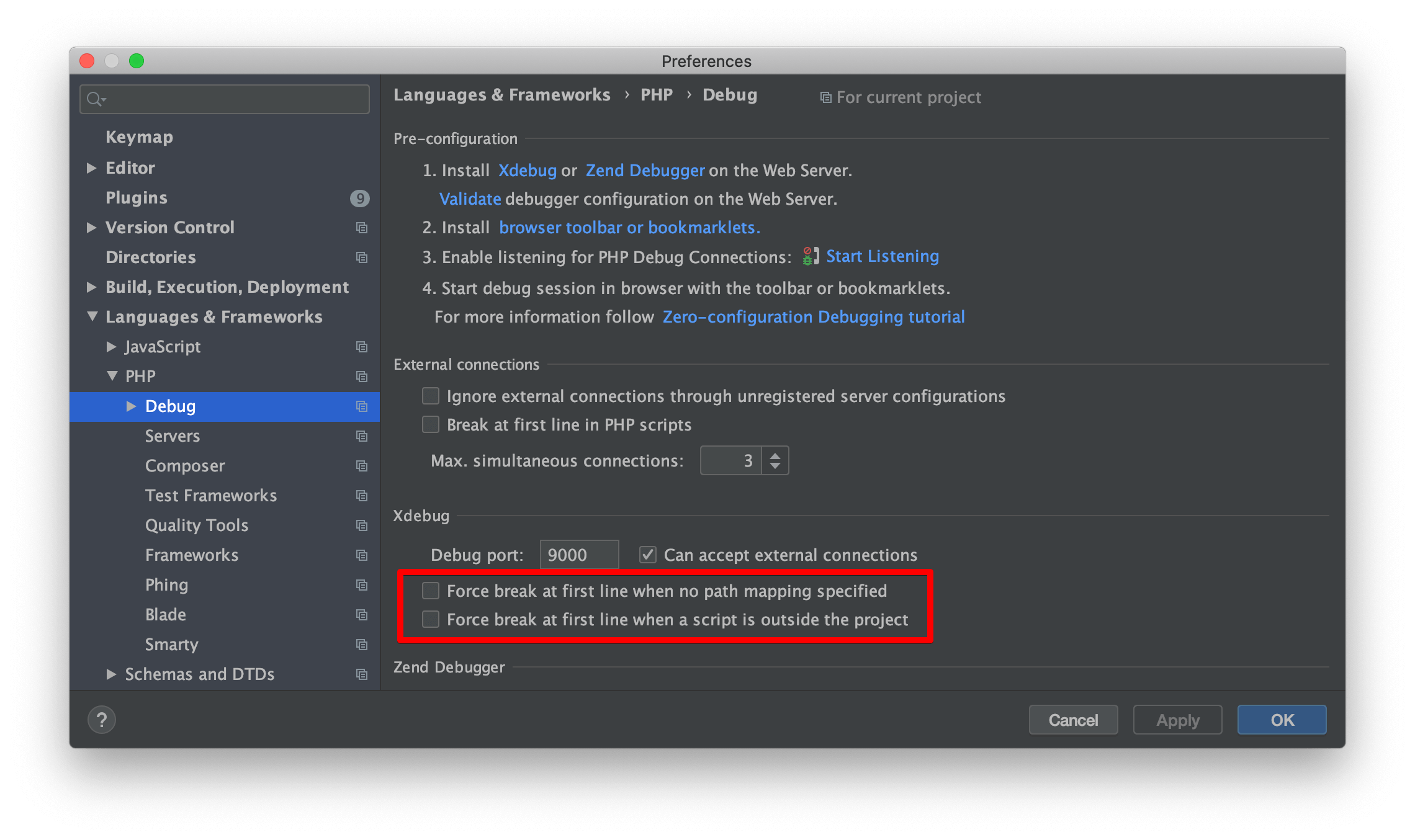Click the settings search field

point(225,99)
